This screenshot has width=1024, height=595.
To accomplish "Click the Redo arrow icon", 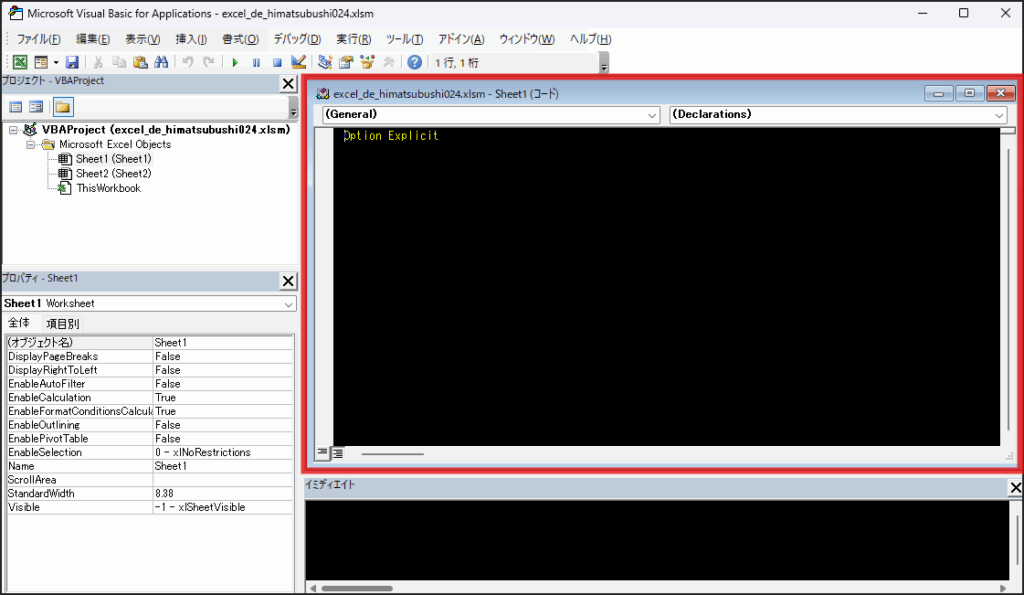I will 208,62.
